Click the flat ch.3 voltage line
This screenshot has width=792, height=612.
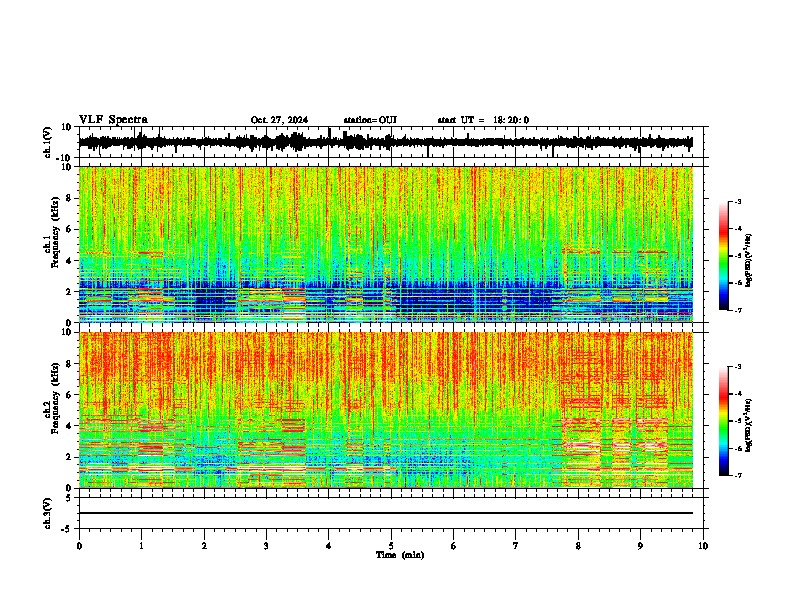click(385, 513)
